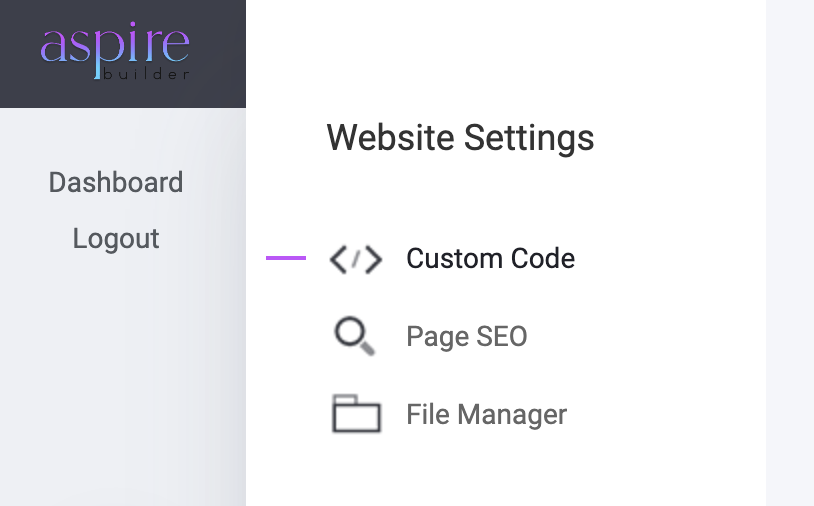This screenshot has height=506, width=814.
Task: Click the word 'Manager' in File Manager
Action: click(512, 414)
